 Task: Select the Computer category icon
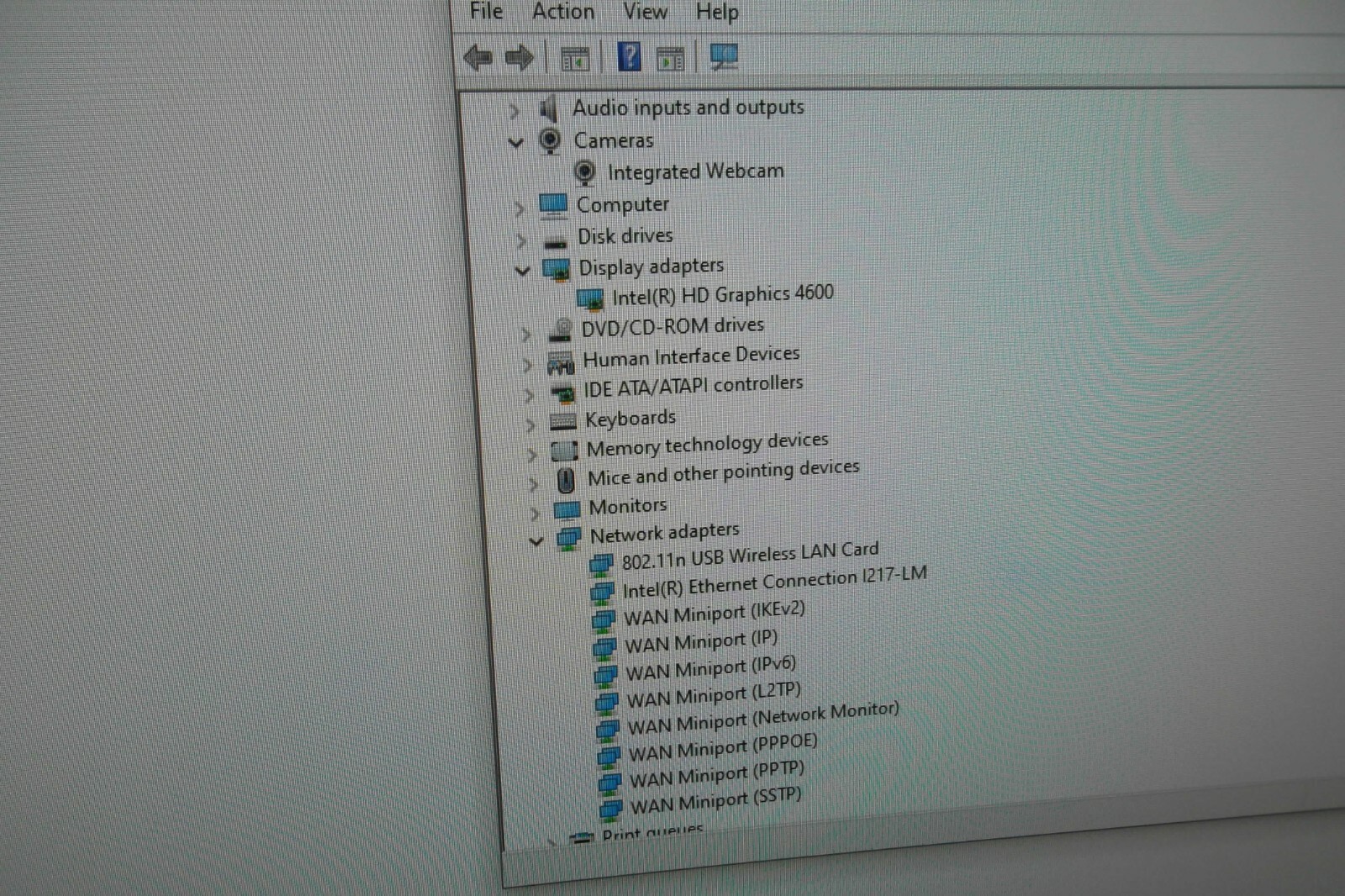click(x=553, y=205)
